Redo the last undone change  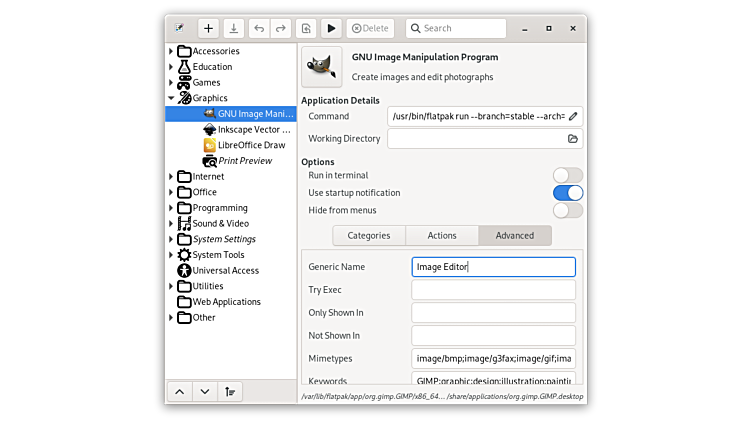coord(281,29)
